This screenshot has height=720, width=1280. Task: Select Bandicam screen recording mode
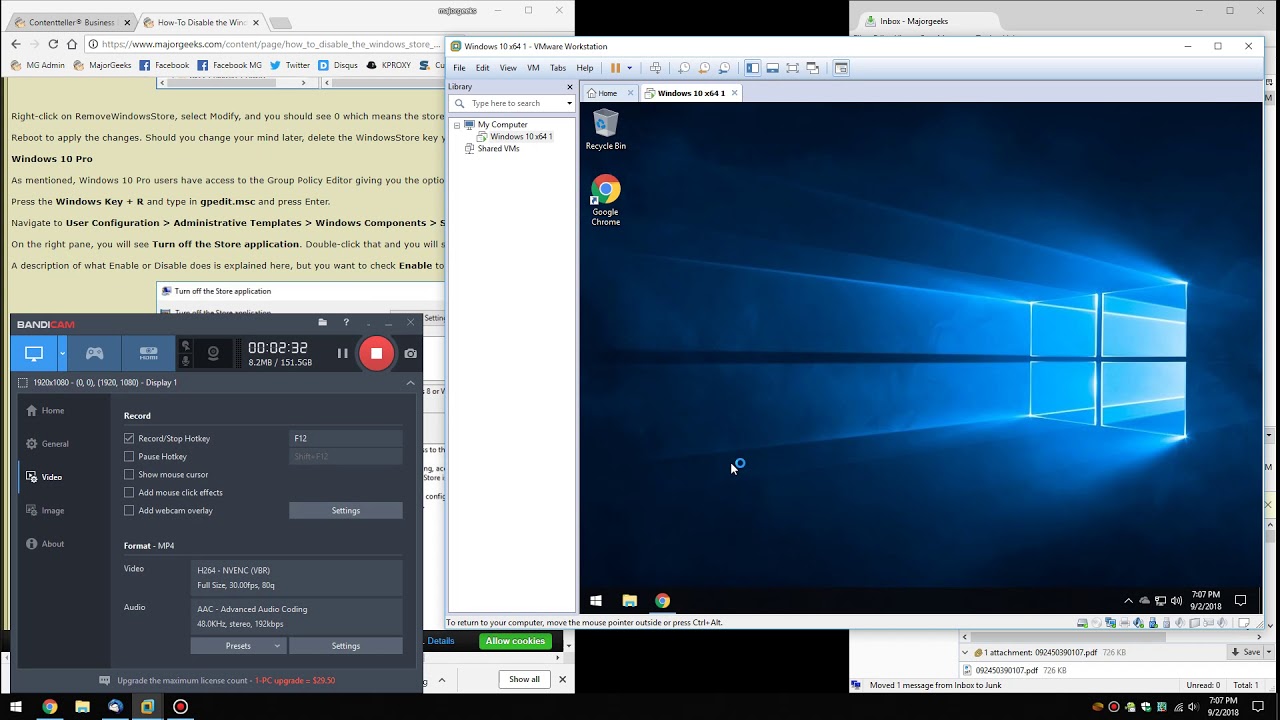(x=34, y=353)
